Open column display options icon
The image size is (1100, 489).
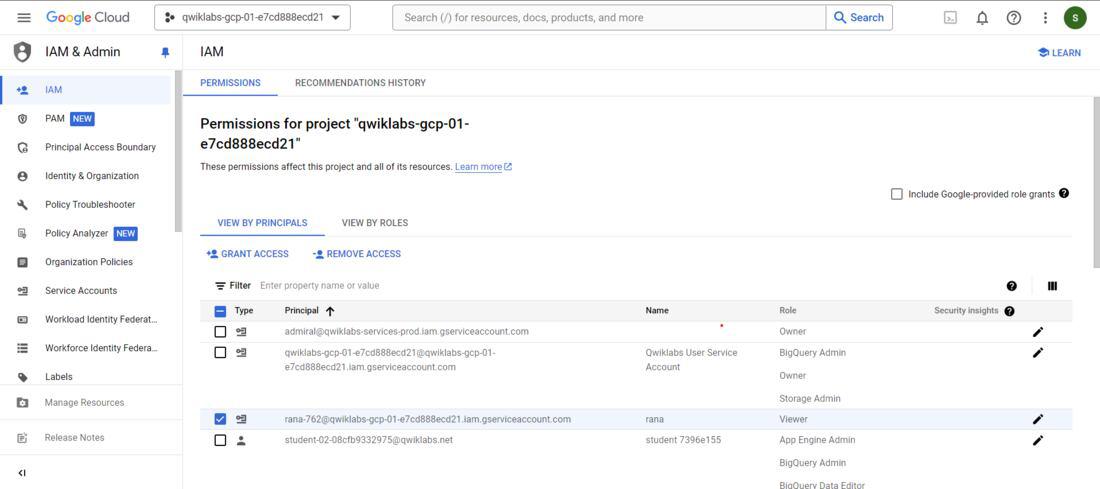coord(1052,286)
